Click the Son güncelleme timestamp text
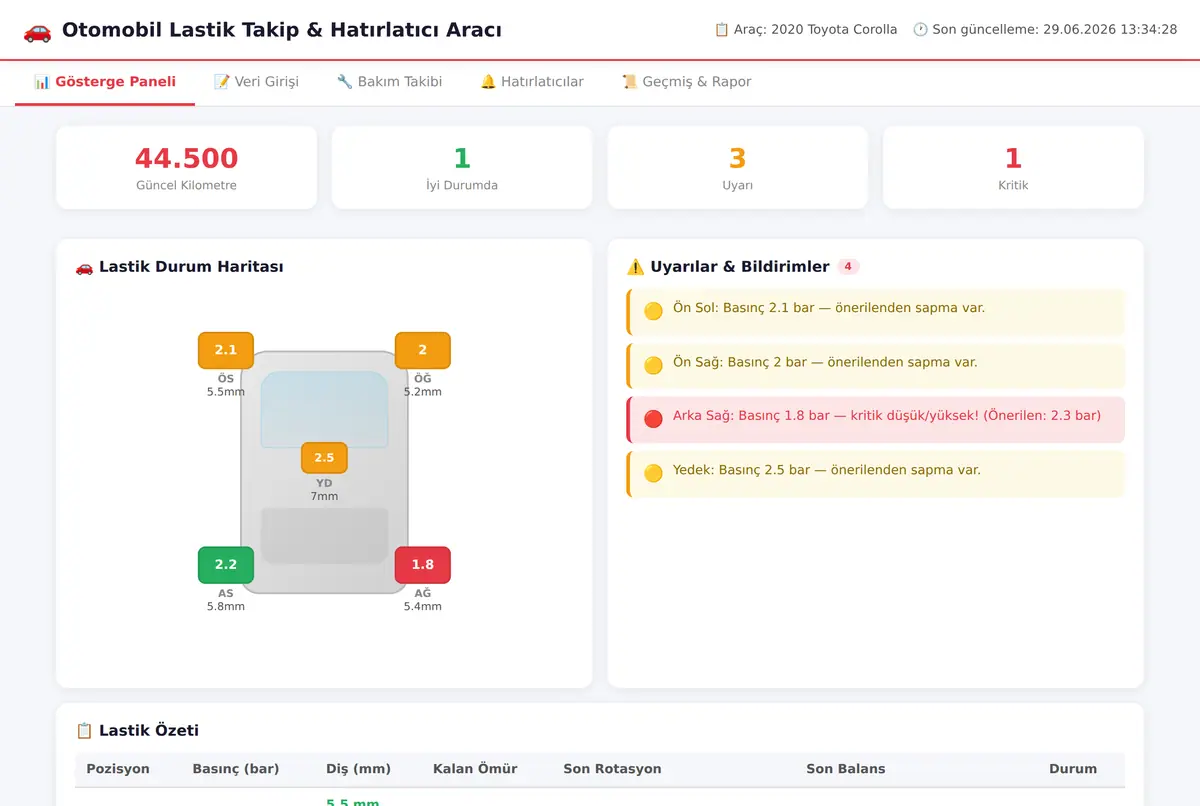Image resolution: width=1200 pixels, height=806 pixels. tap(1055, 30)
